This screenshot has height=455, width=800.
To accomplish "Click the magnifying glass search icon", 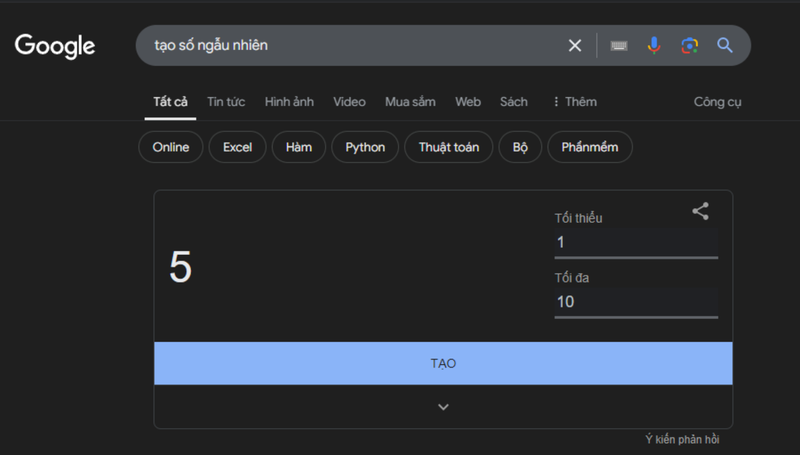I will coord(724,45).
